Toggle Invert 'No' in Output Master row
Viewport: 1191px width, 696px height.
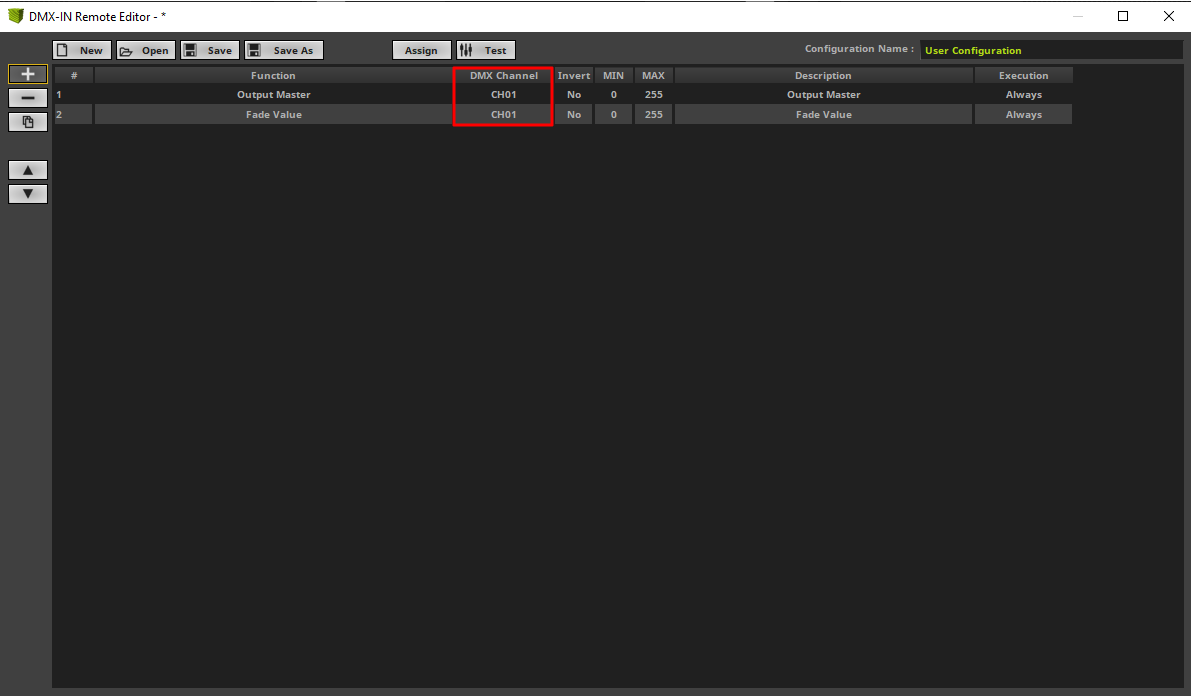573,94
